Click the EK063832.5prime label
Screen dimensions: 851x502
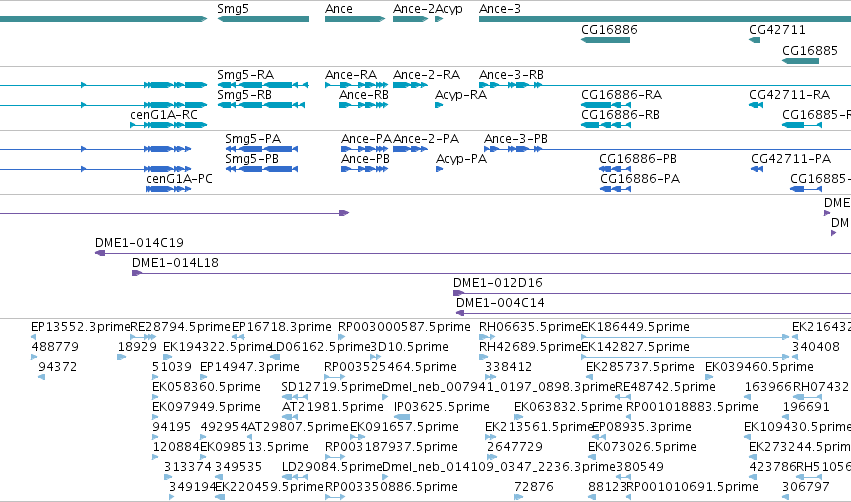coord(568,407)
